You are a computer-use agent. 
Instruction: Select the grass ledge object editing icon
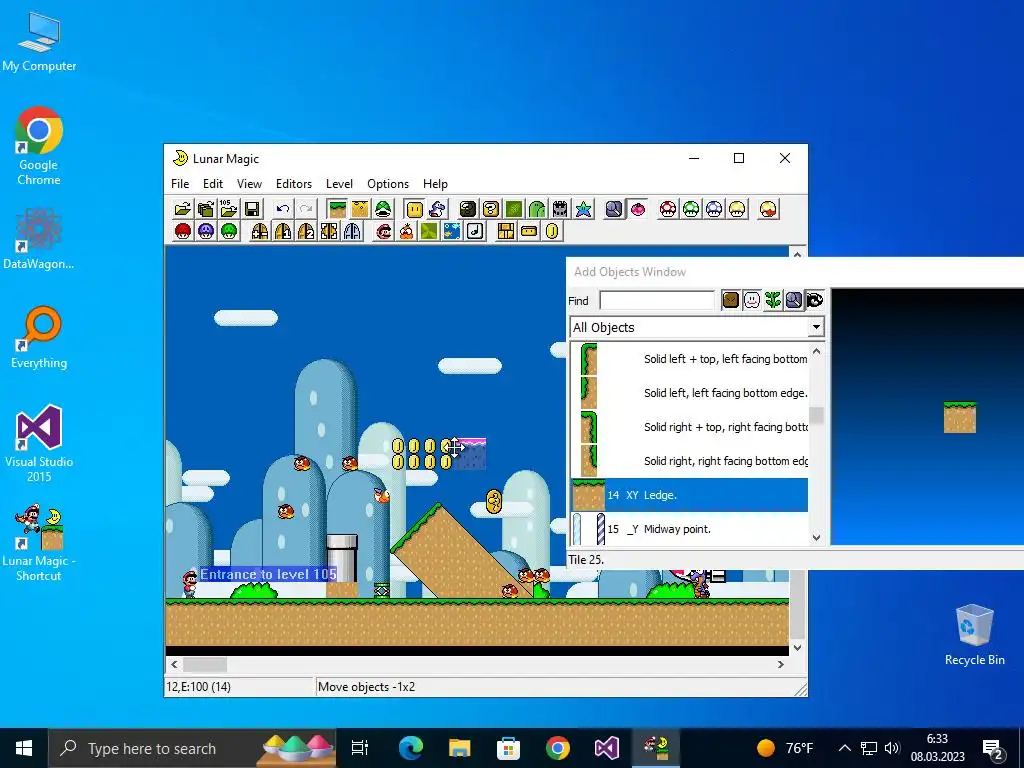pyautogui.click(x=338, y=209)
